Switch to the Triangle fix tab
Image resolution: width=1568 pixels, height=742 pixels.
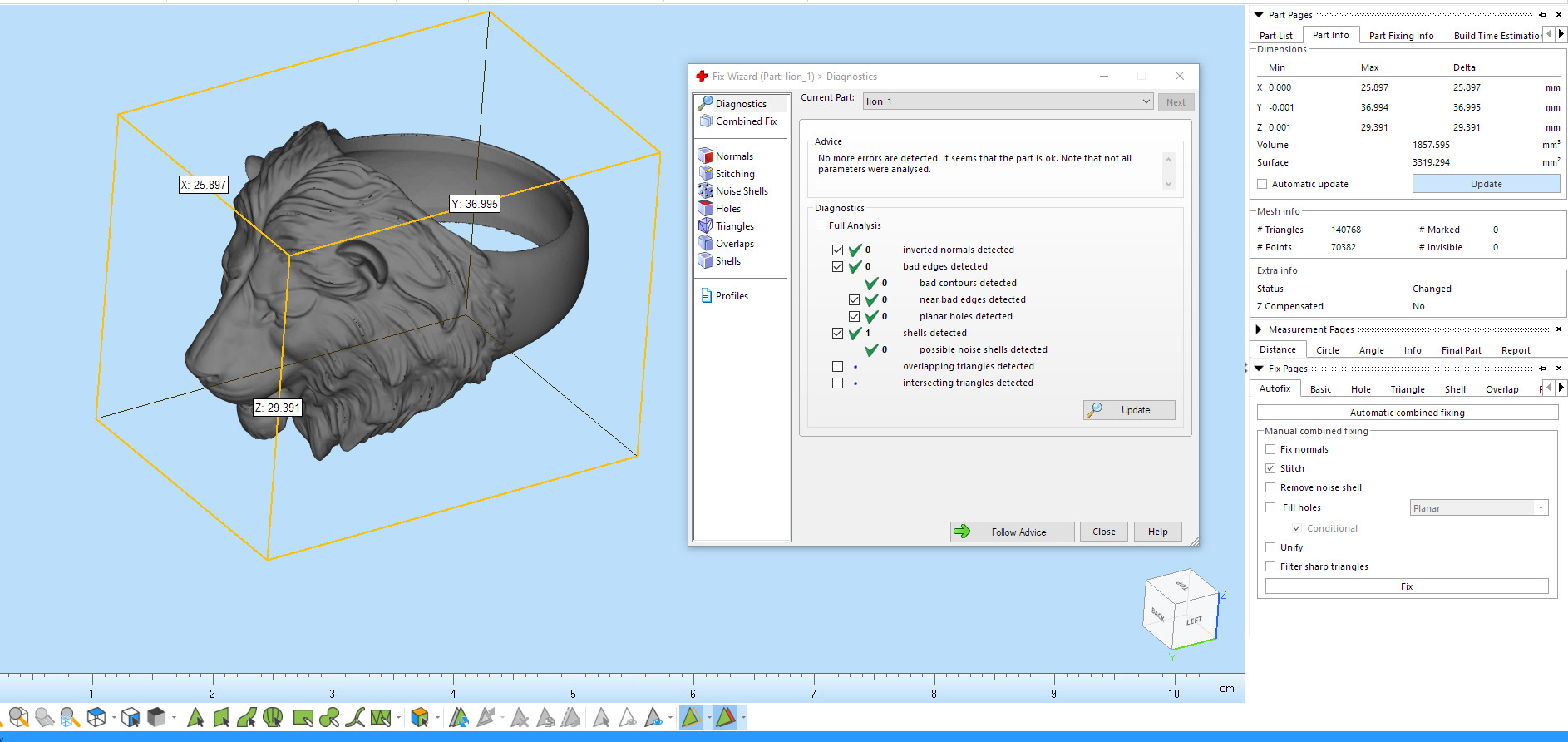pos(1408,389)
